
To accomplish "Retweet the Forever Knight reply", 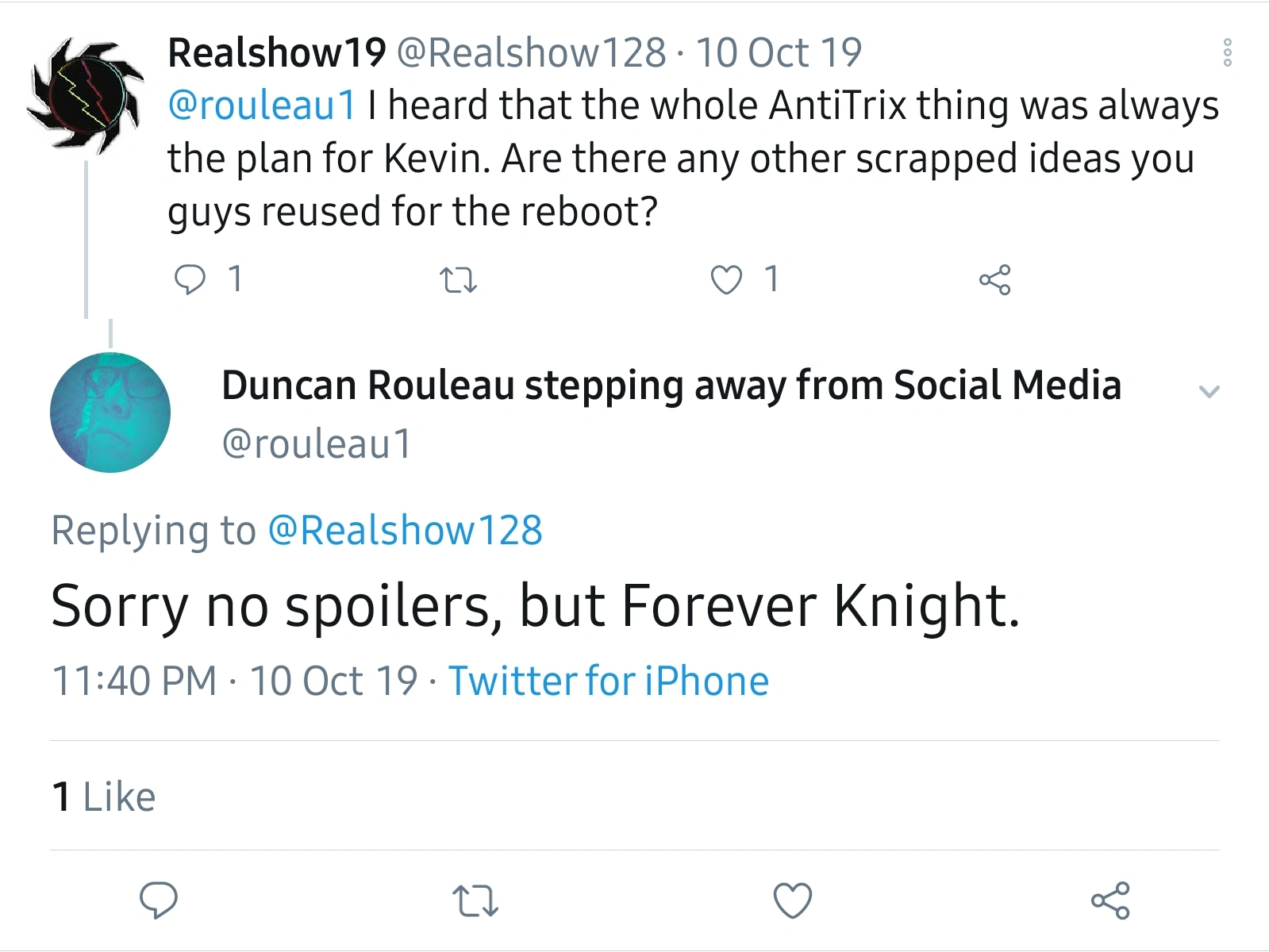I will tap(475, 901).
